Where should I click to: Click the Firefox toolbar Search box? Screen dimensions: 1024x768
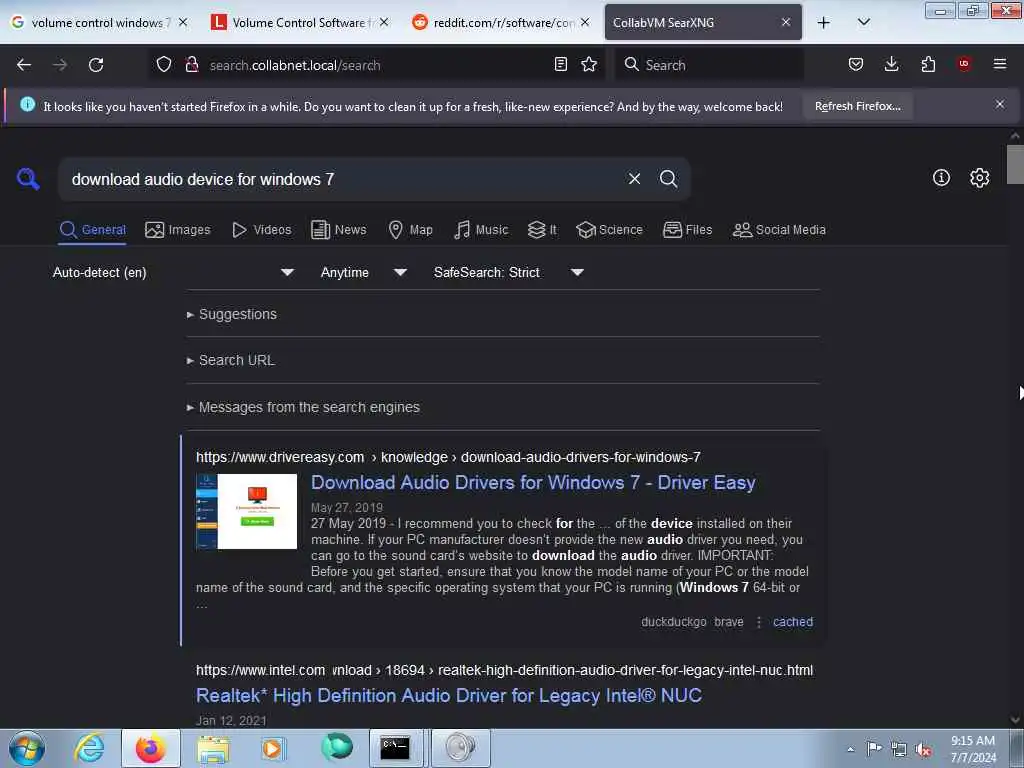[x=709, y=65]
